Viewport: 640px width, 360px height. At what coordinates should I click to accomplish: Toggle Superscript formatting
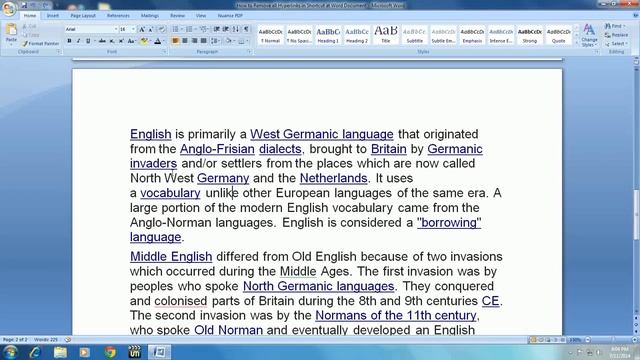coord(121,41)
